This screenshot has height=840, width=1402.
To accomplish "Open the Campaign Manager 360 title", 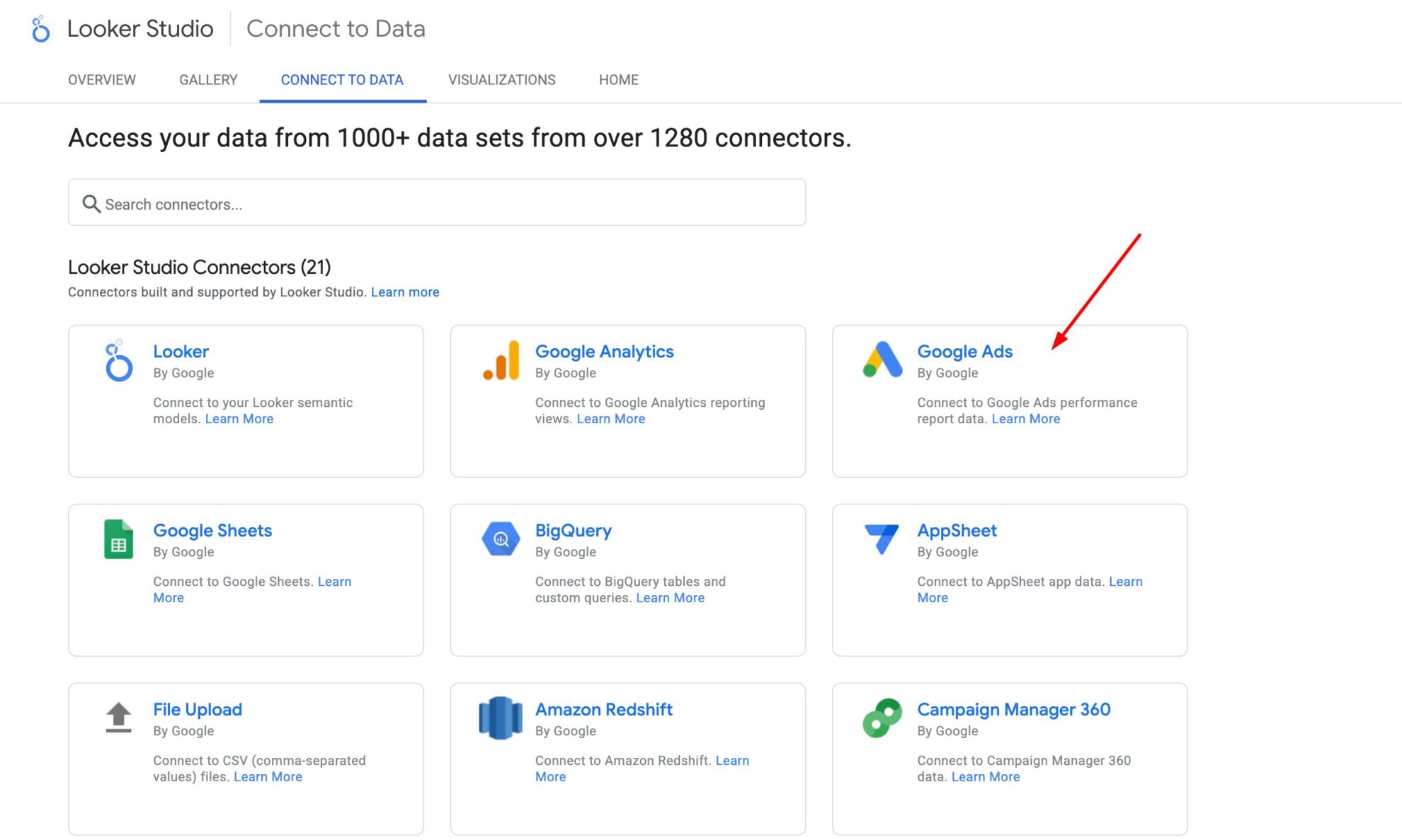I will [1013, 710].
